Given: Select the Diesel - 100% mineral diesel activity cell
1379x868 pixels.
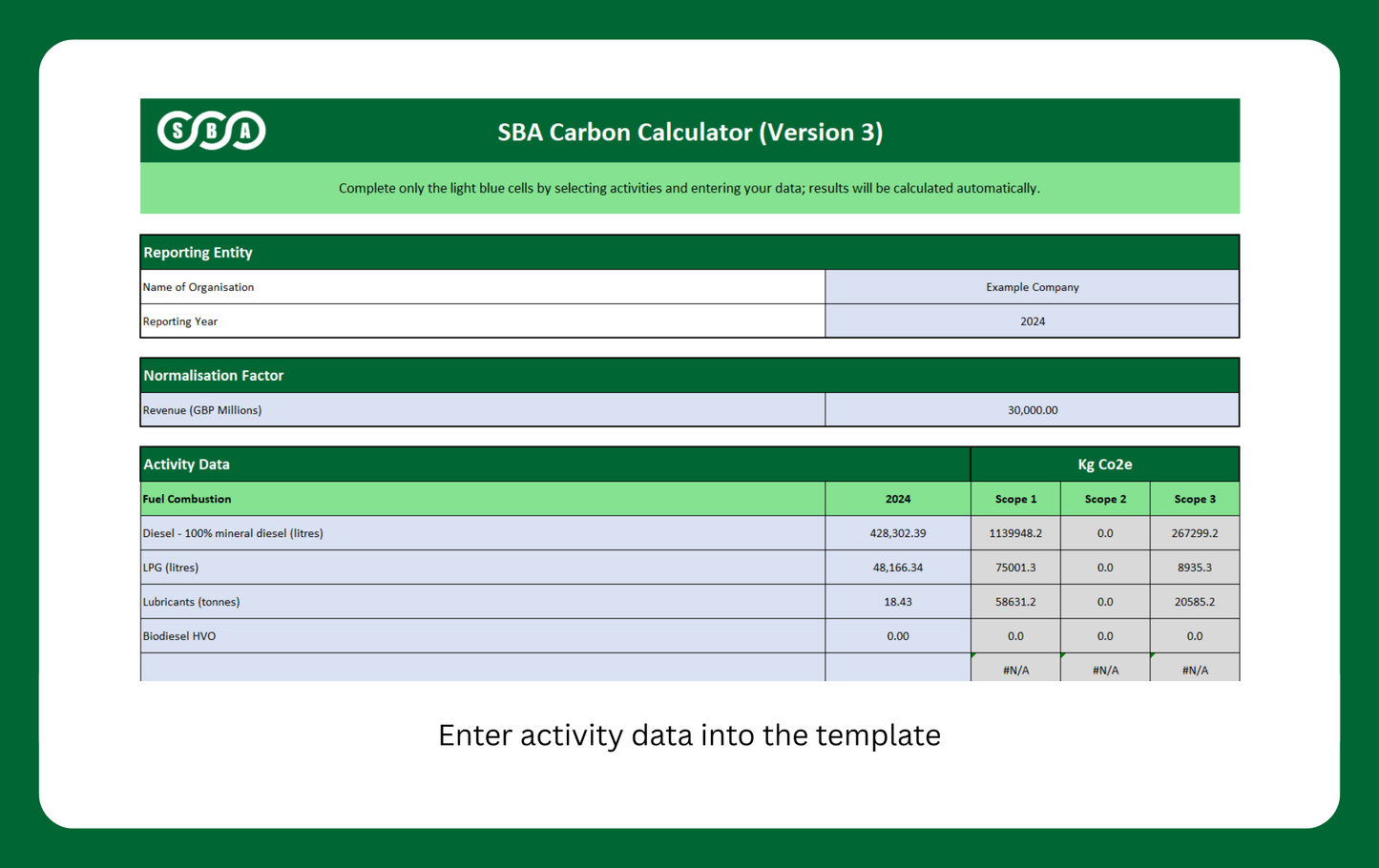Looking at the screenshot, I should click(x=483, y=533).
